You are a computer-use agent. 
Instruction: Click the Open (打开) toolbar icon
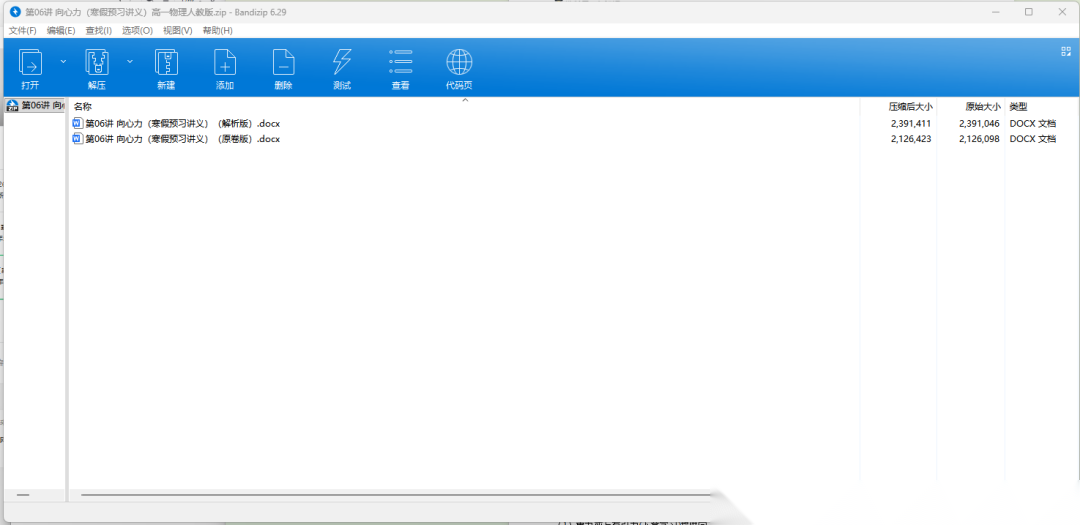[30, 64]
